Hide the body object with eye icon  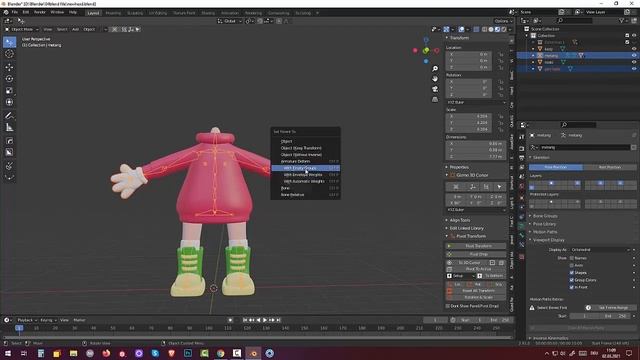point(634,49)
